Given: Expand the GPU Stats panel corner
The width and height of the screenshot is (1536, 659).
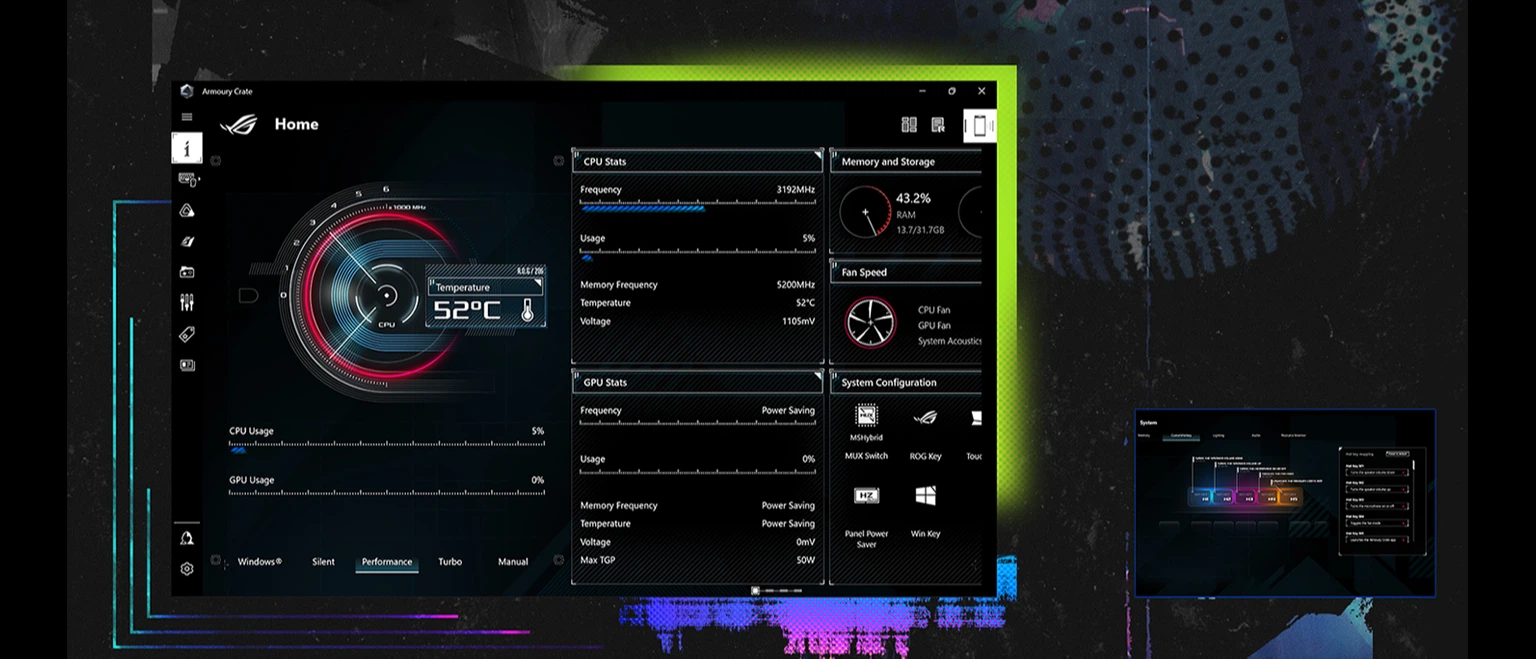Looking at the screenshot, I should (x=817, y=376).
